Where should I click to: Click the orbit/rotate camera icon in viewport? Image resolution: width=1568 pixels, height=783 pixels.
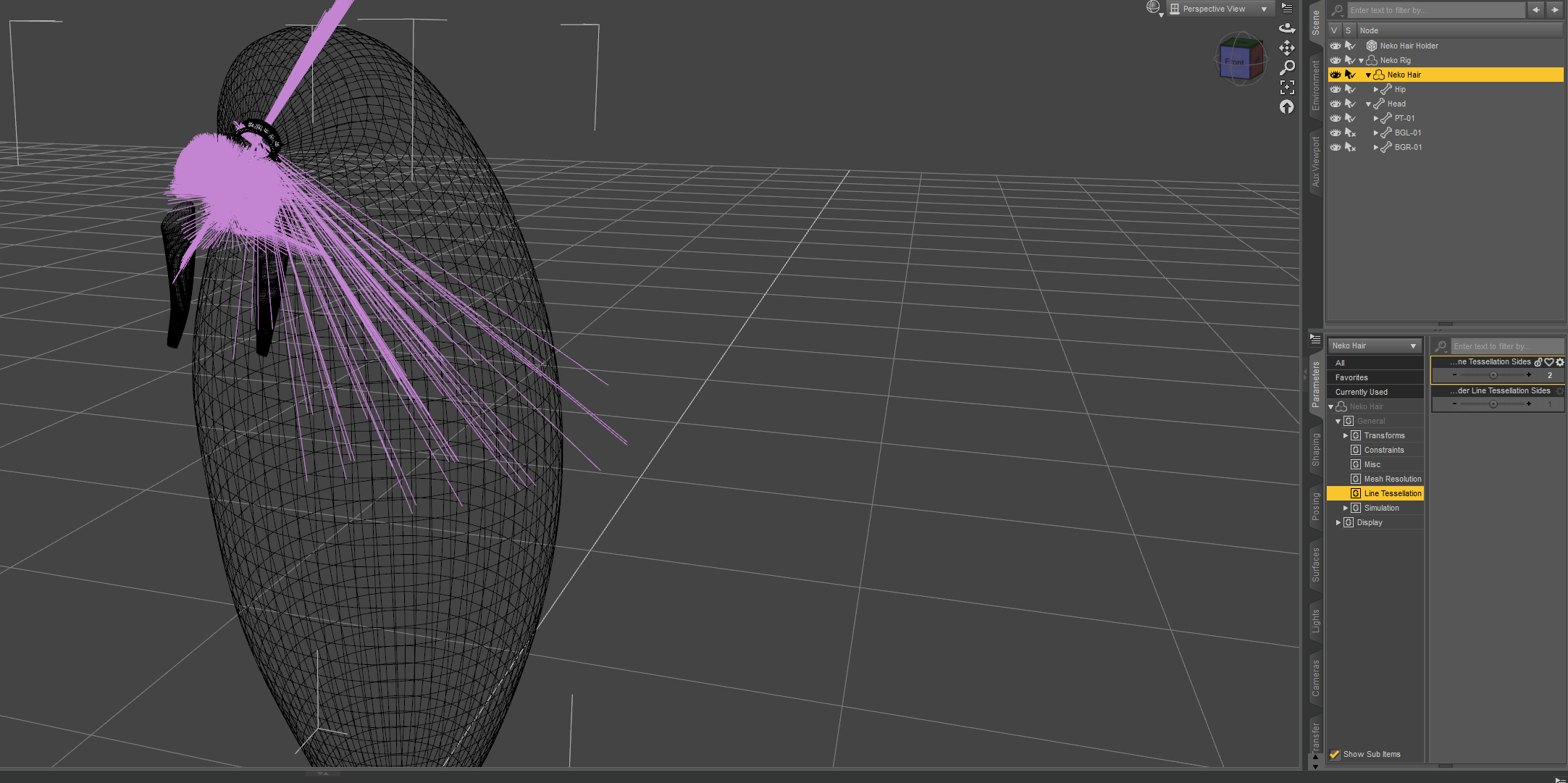(1286, 28)
